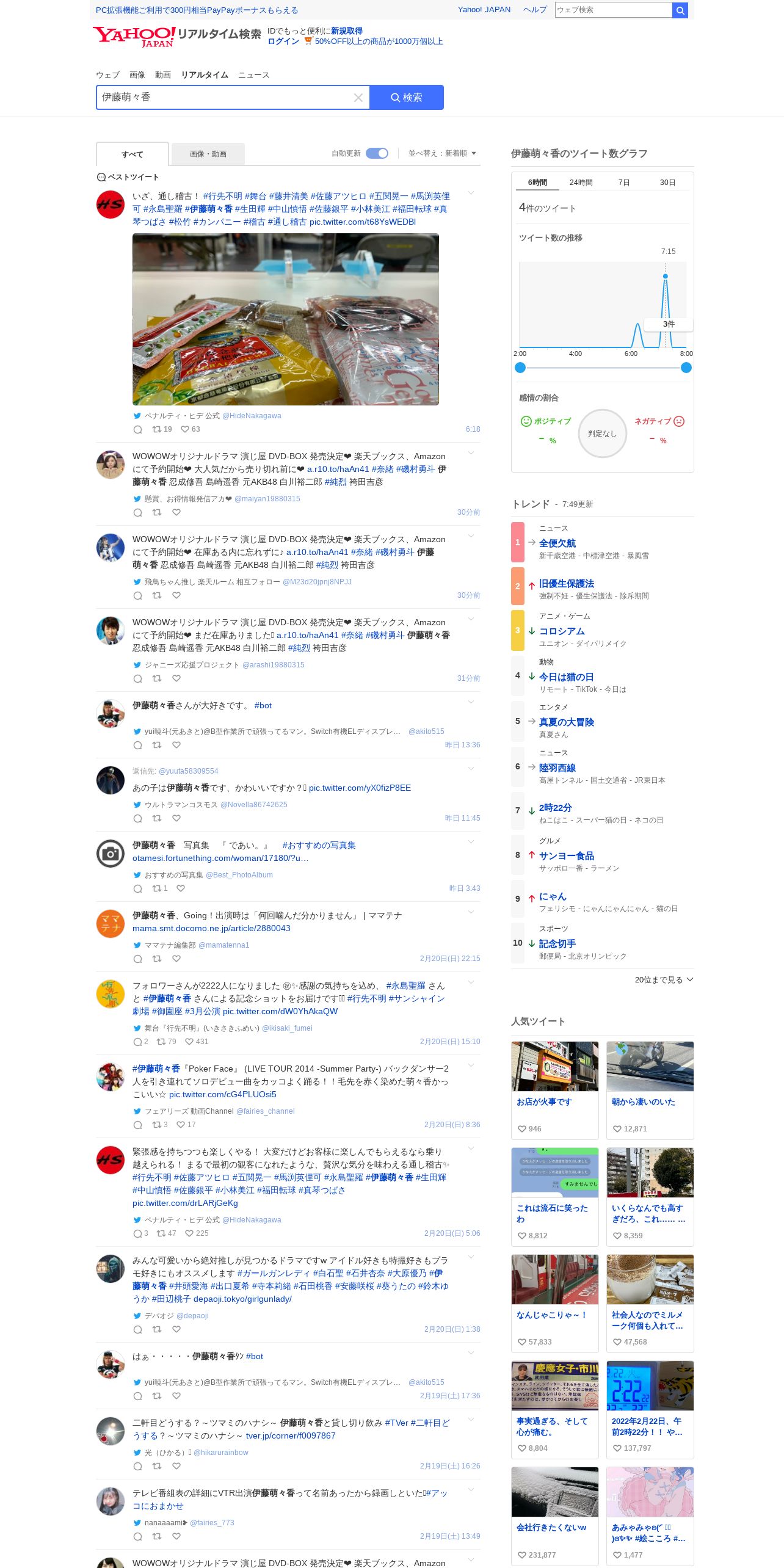
Task: Click the negative frowning sentiment icon
Action: [679, 421]
